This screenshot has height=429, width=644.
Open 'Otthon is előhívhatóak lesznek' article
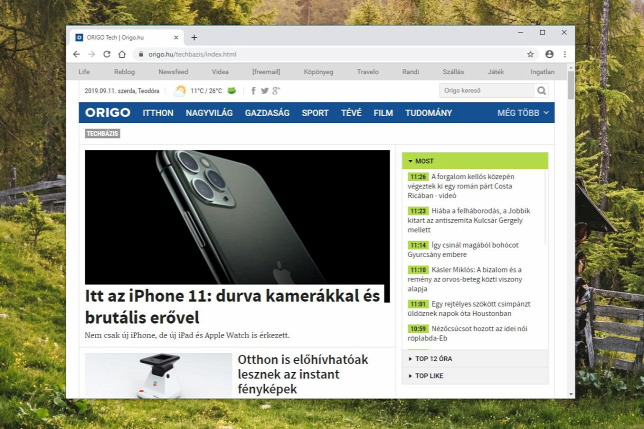click(x=303, y=374)
